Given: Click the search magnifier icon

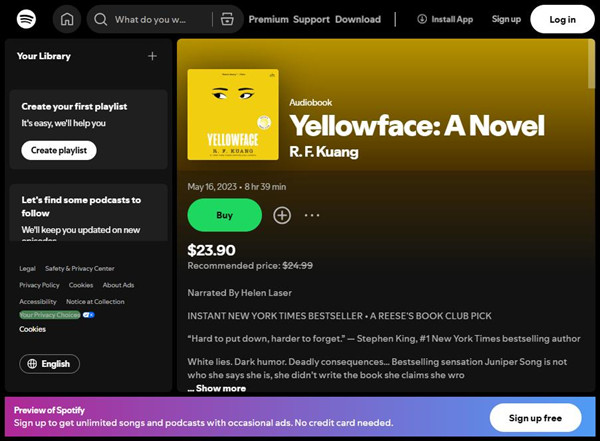Looking at the screenshot, I should coord(101,19).
